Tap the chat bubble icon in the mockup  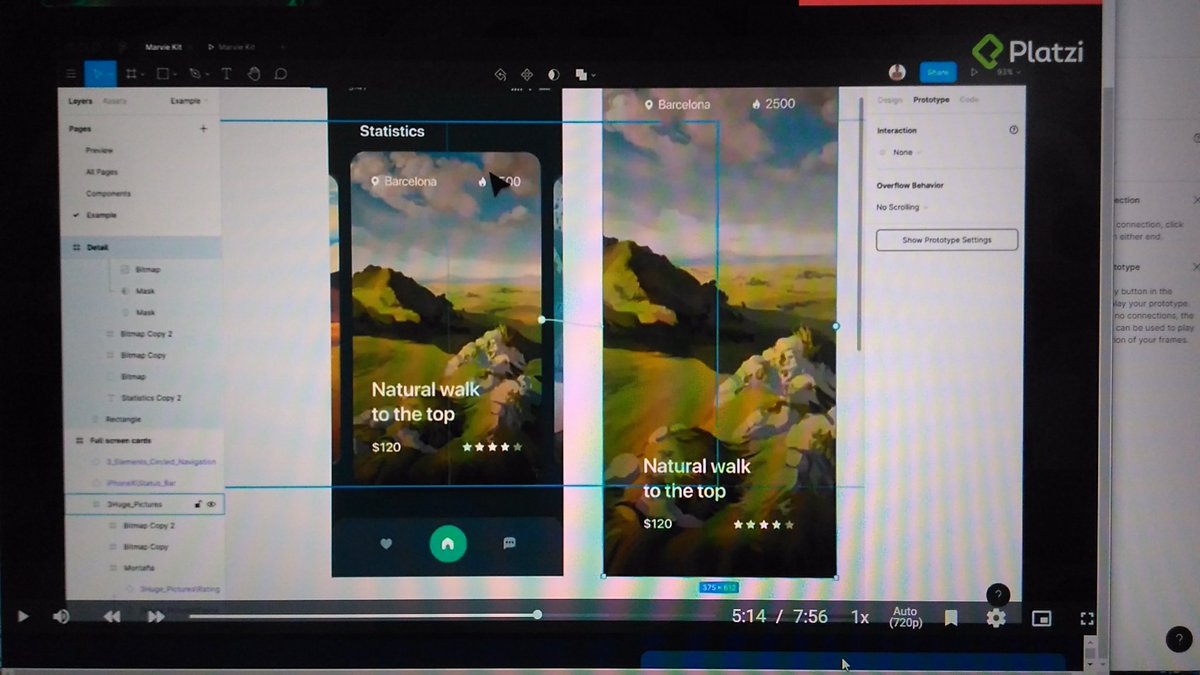point(509,543)
